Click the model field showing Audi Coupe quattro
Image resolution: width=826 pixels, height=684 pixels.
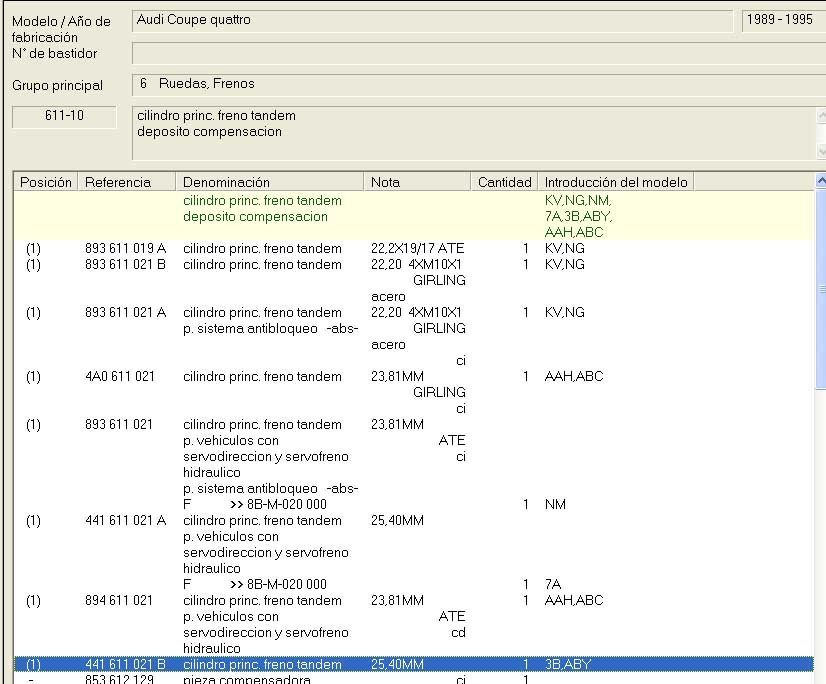[432, 21]
